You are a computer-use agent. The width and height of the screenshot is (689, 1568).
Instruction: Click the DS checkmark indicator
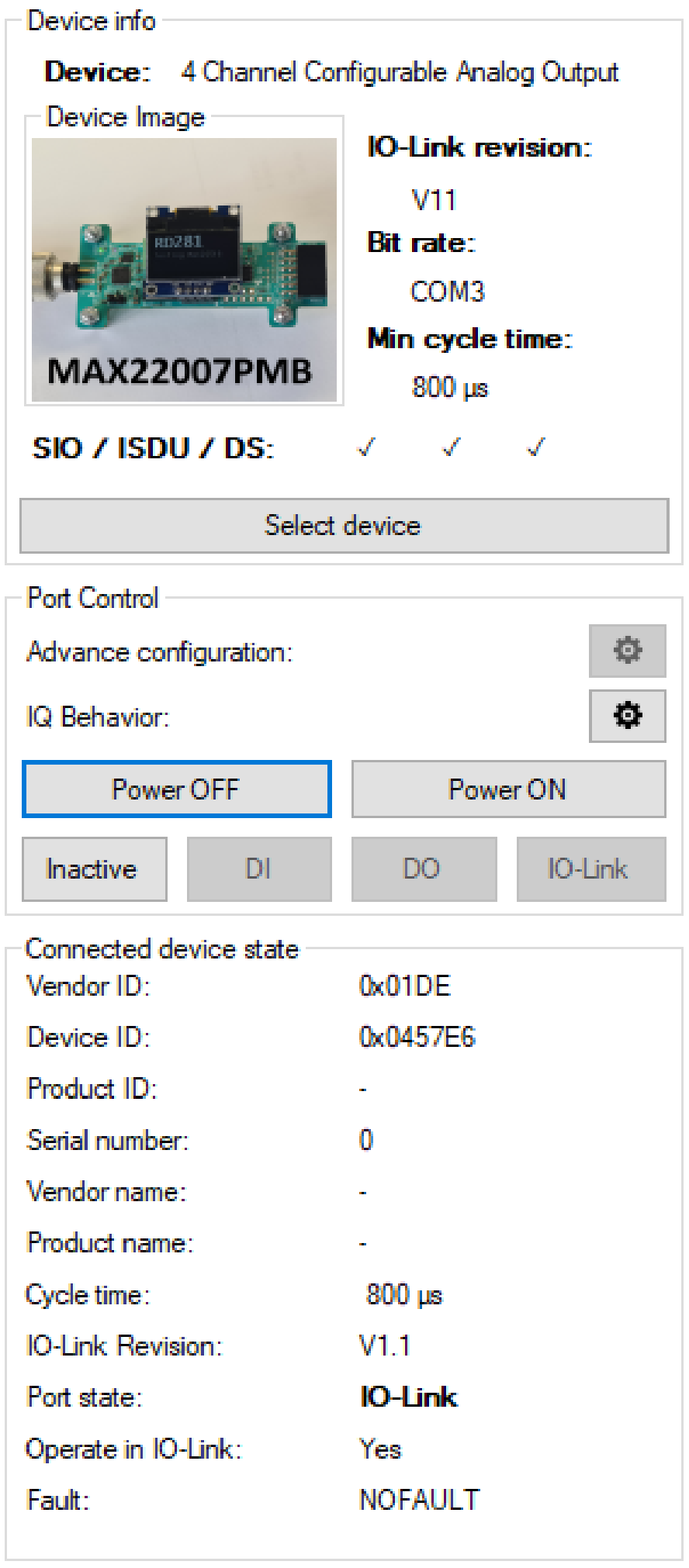(x=535, y=447)
